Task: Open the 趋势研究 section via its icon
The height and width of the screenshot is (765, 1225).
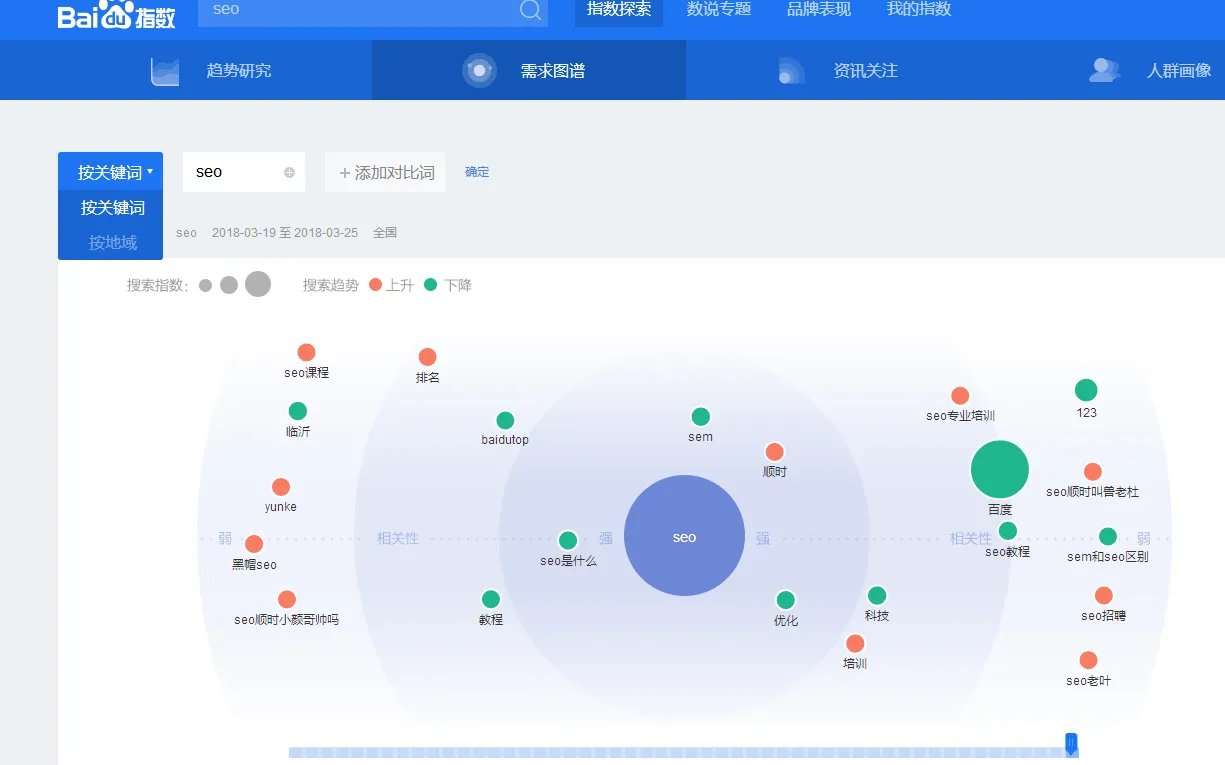Action: 164,70
